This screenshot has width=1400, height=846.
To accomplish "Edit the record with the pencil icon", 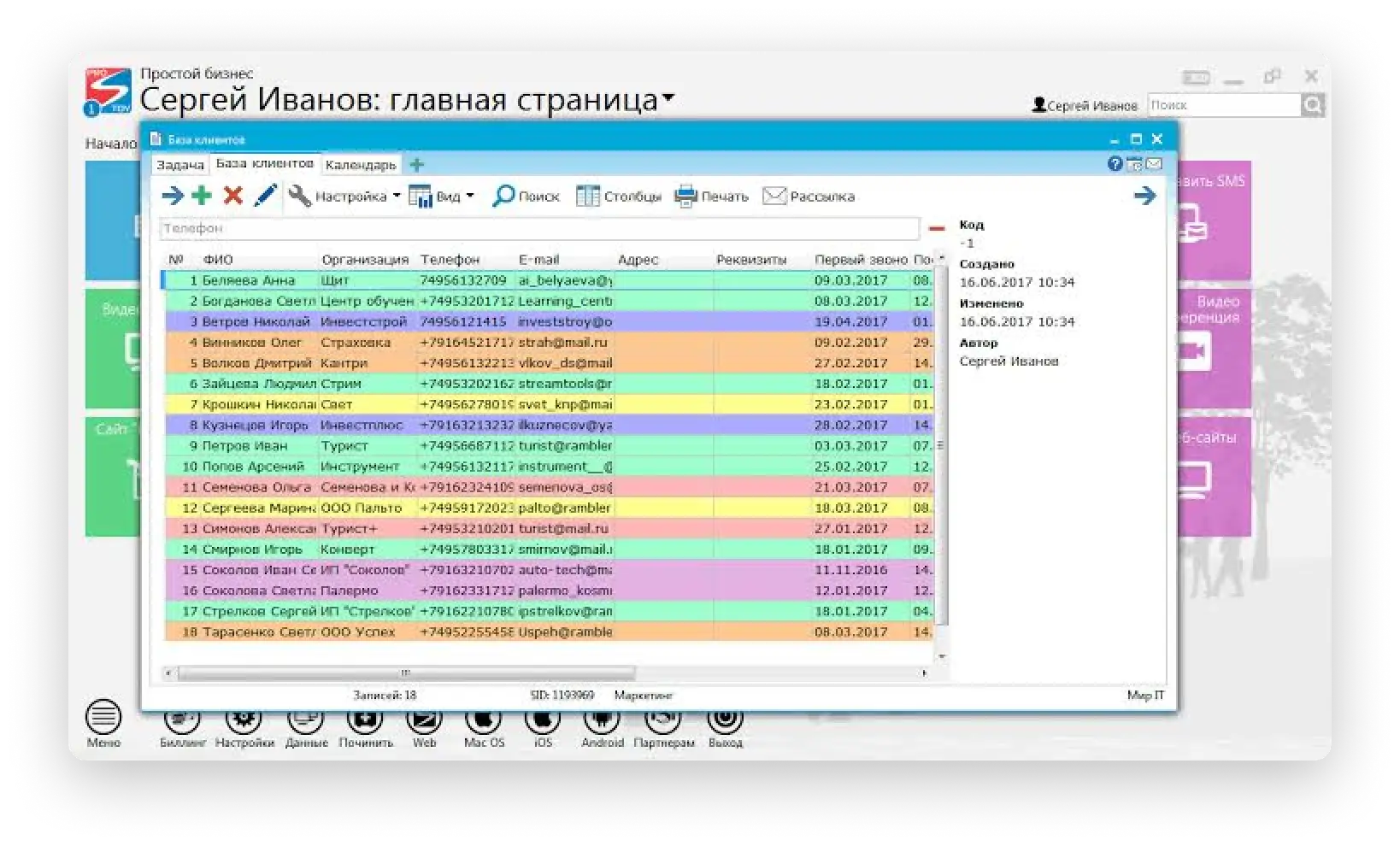I will click(265, 196).
